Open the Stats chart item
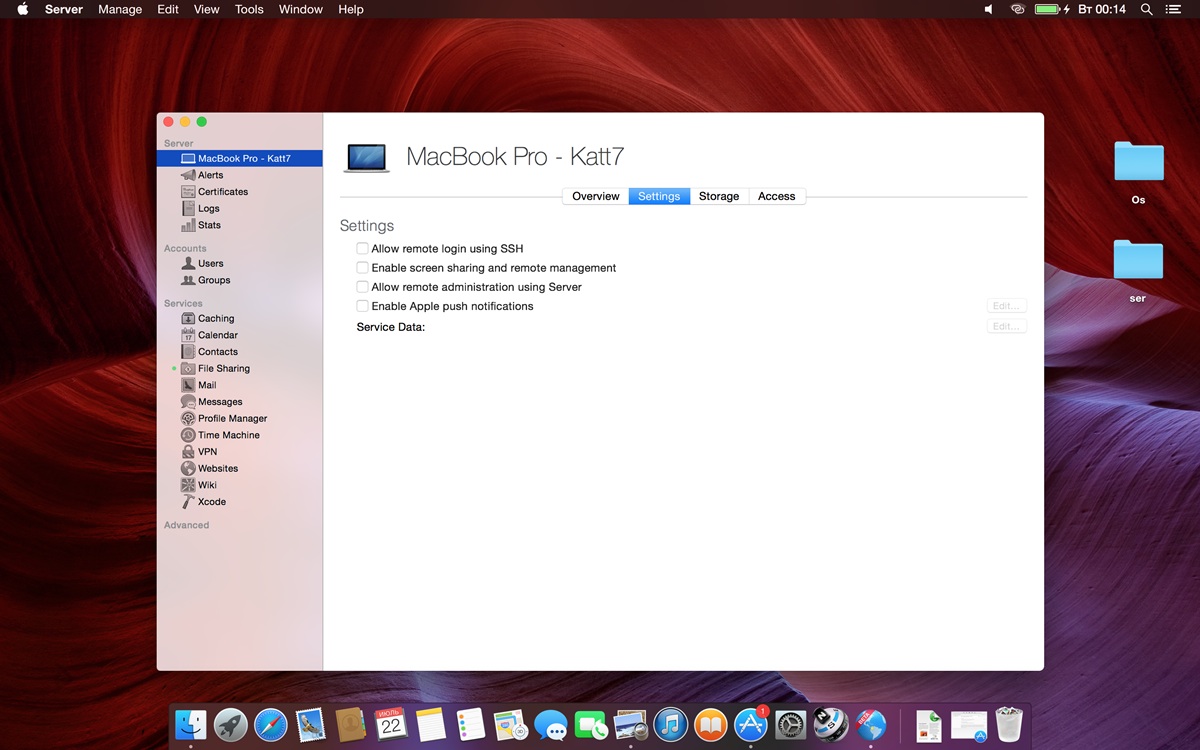Screen dimensions: 1200x750 201,225
